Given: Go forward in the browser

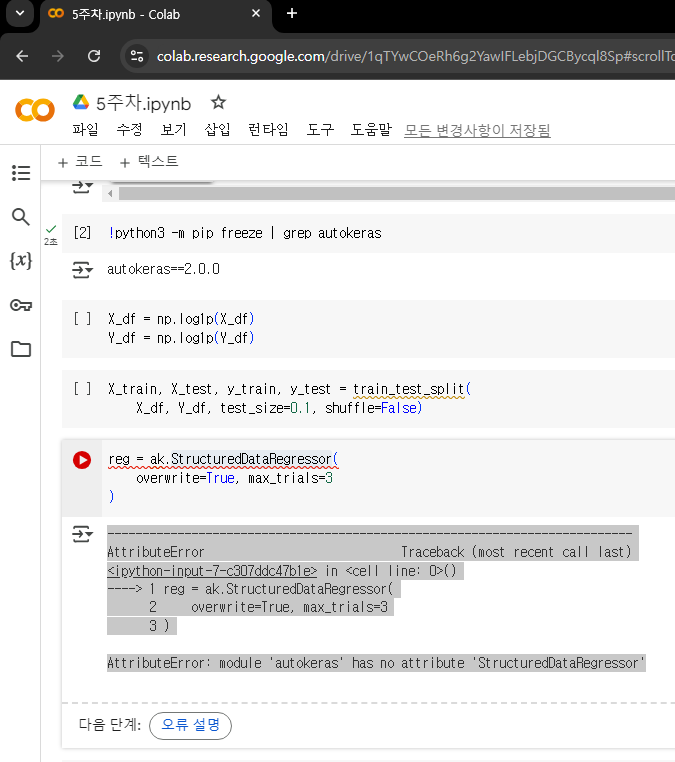Looking at the screenshot, I should (58, 56).
